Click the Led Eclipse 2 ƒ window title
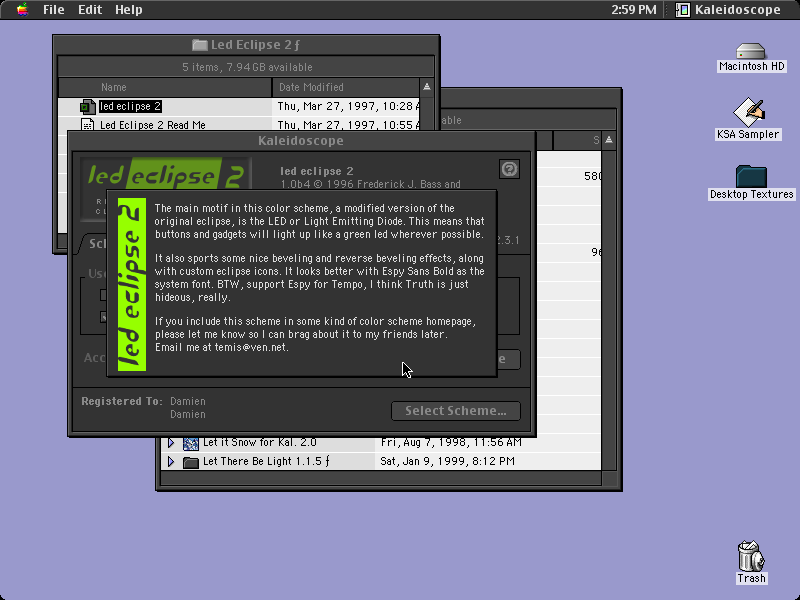This screenshot has height=600, width=800. click(x=255, y=45)
